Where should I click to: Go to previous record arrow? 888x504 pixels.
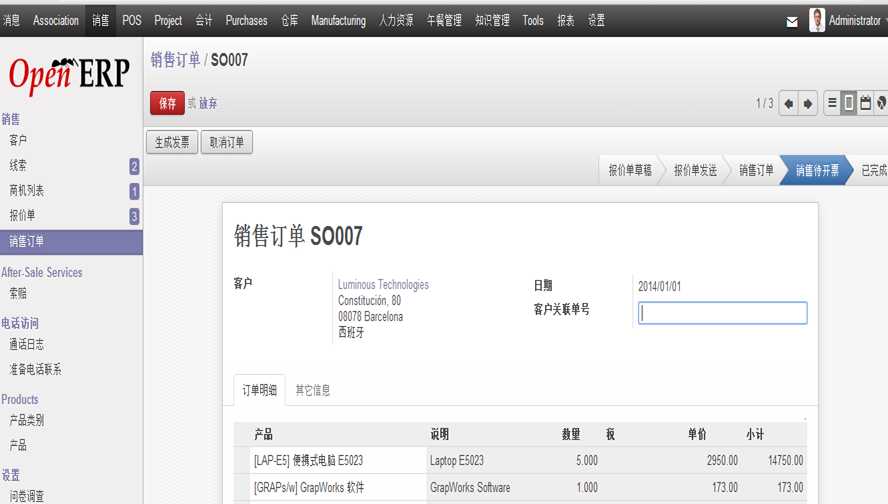coord(788,104)
